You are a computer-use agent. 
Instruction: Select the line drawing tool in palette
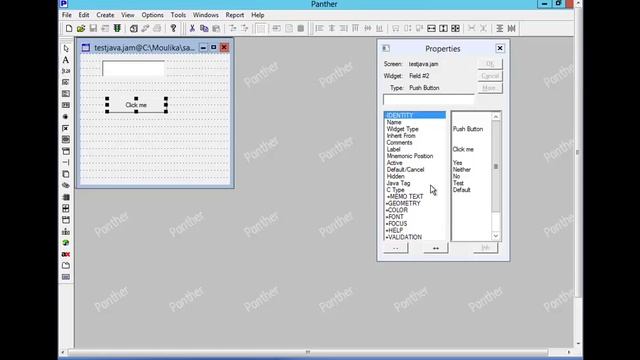click(x=66, y=162)
